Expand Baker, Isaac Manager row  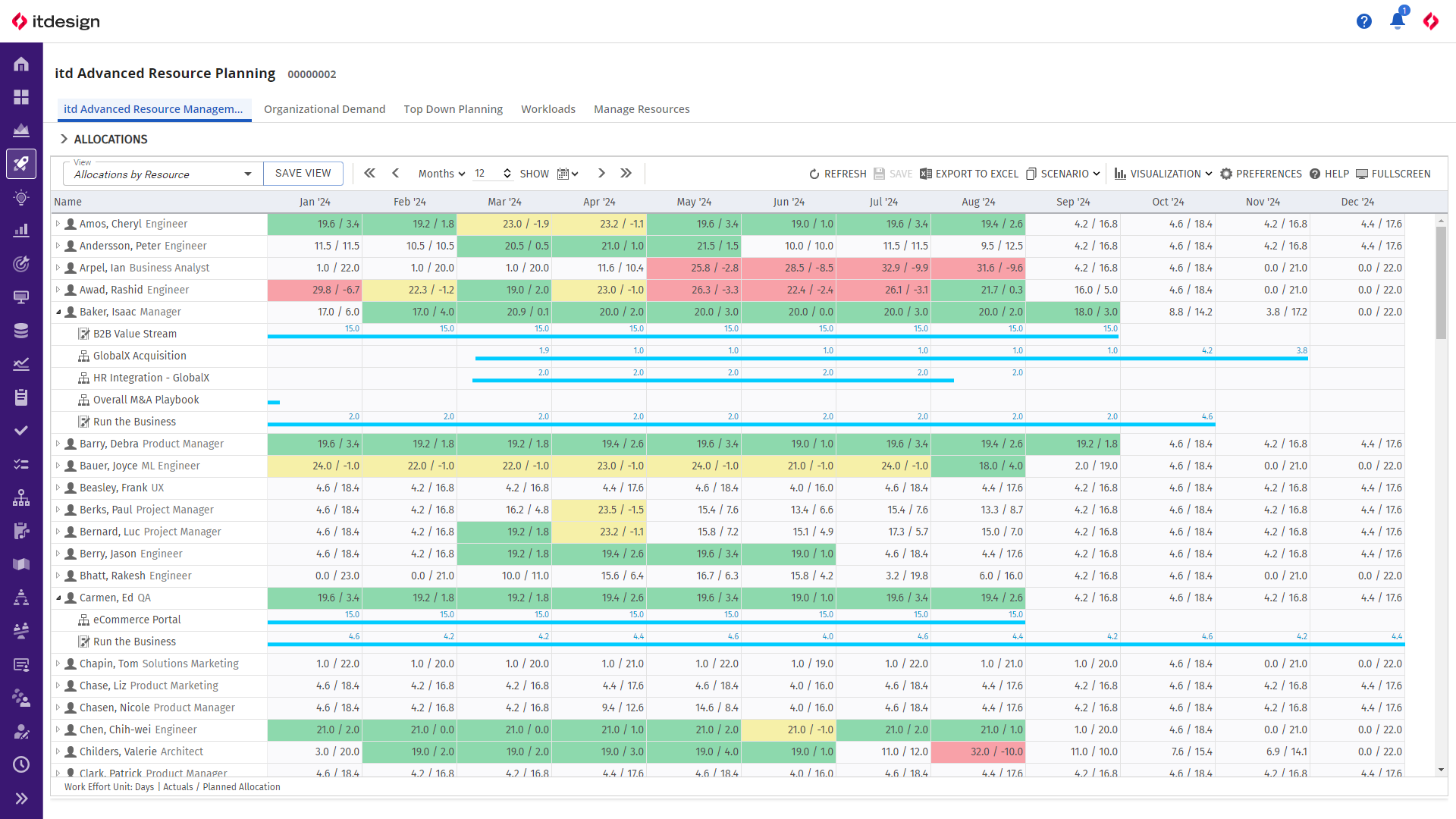coord(58,311)
